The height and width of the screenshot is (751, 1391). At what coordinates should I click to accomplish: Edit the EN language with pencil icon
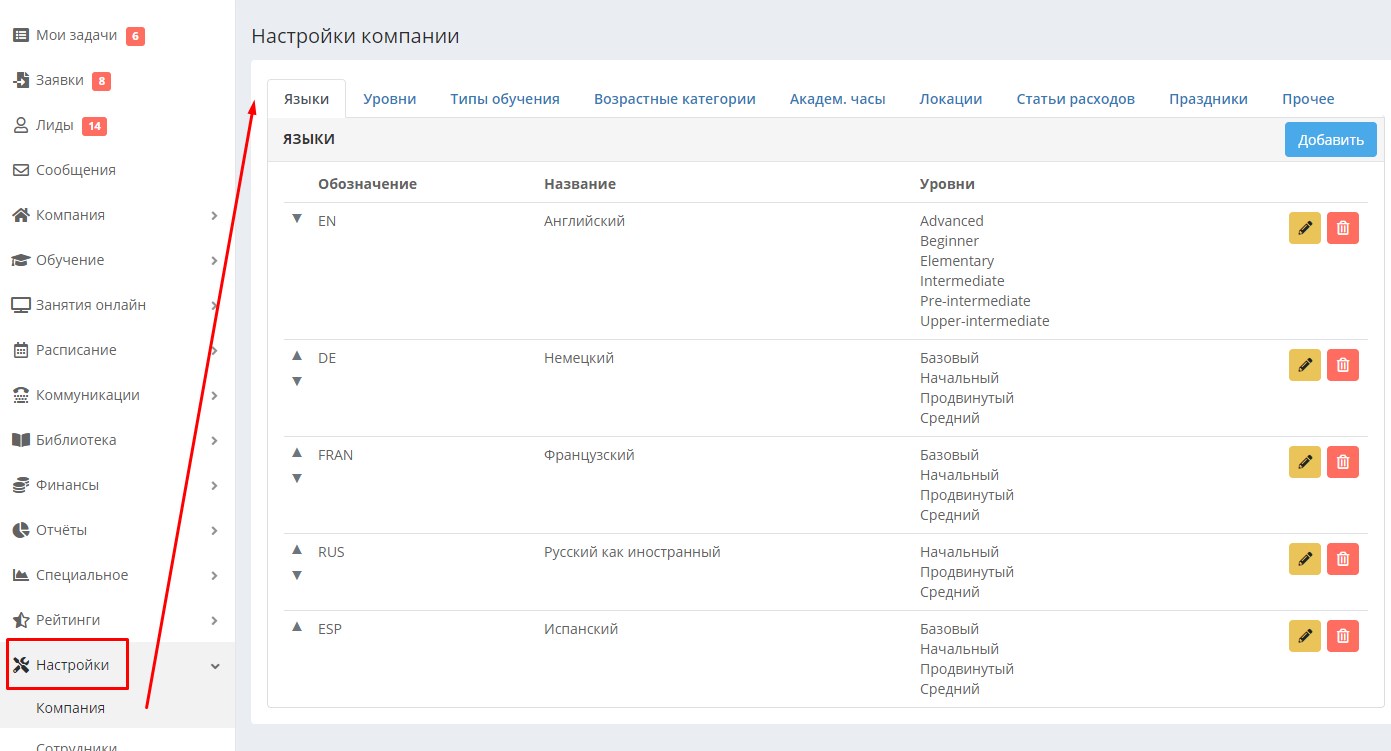(1305, 228)
